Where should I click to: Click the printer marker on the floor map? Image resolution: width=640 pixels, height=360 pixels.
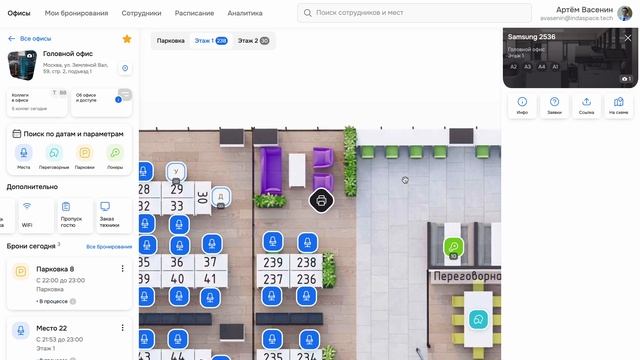(x=321, y=200)
